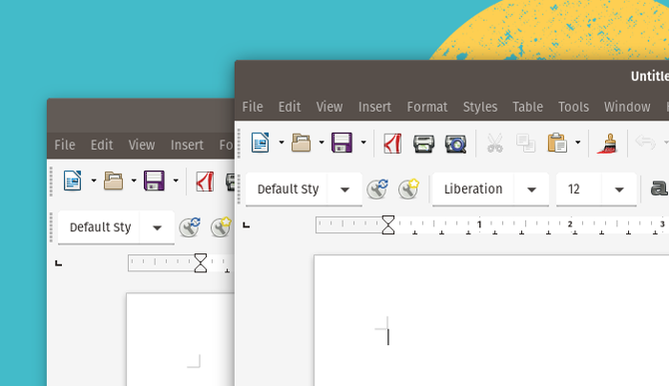Viewport: 669px width, 386px height.
Task: Click the Print icon in front window
Action: [x=424, y=144]
